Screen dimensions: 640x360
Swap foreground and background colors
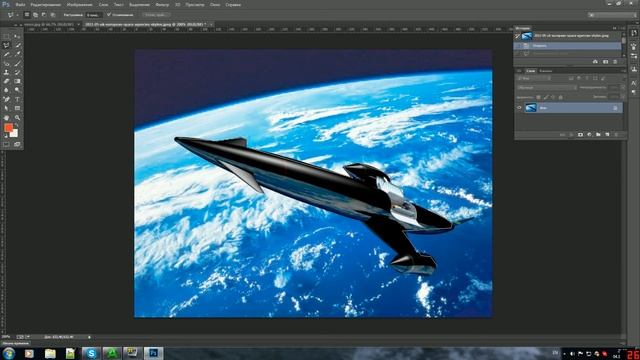(17, 125)
